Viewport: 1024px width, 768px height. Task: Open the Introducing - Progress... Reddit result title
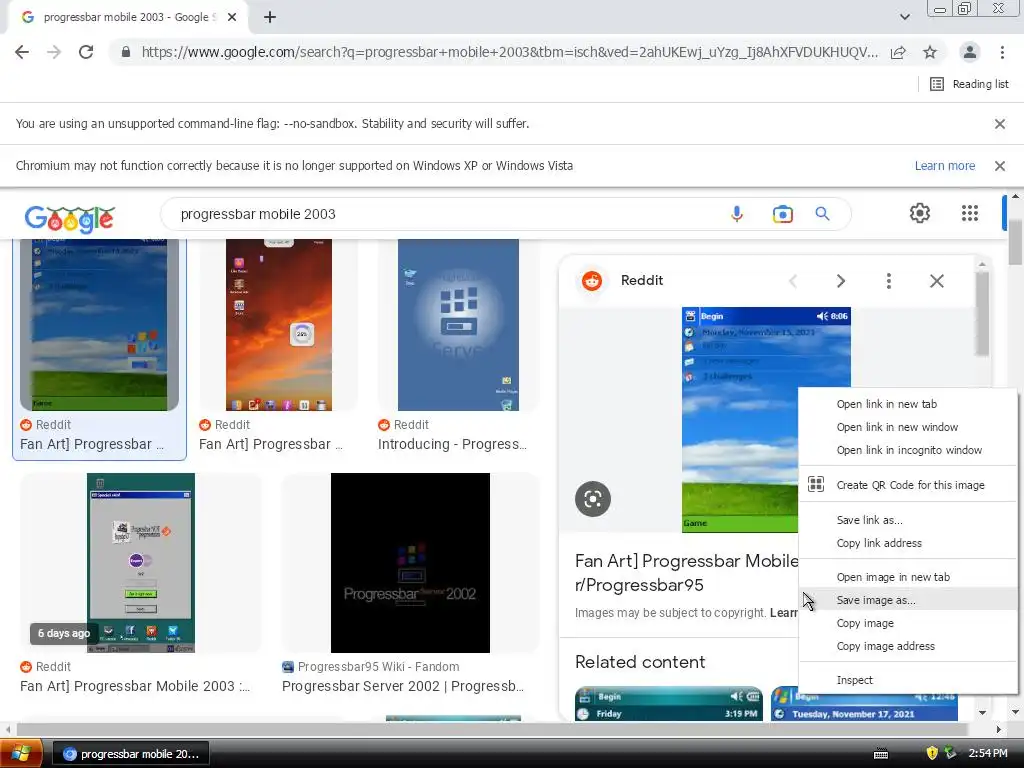pyautogui.click(x=452, y=444)
